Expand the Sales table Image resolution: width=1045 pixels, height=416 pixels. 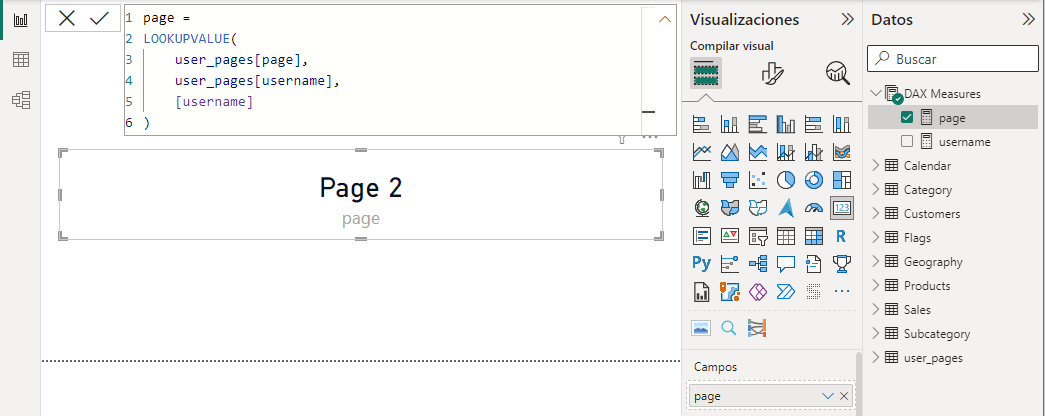coord(877,309)
